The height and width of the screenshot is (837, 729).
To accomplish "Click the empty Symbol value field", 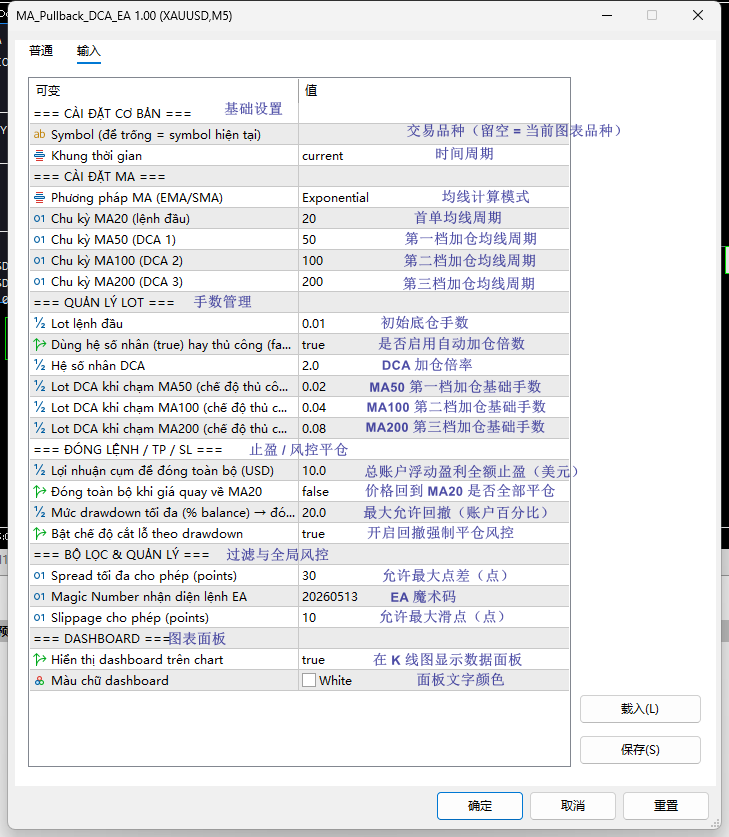I will pyautogui.click(x=434, y=135).
